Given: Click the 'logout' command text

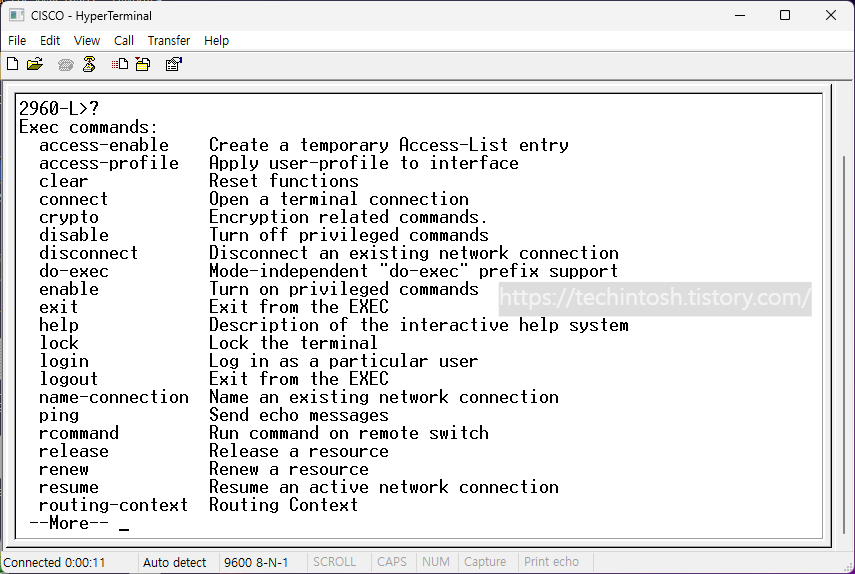Looking at the screenshot, I should (x=69, y=379).
